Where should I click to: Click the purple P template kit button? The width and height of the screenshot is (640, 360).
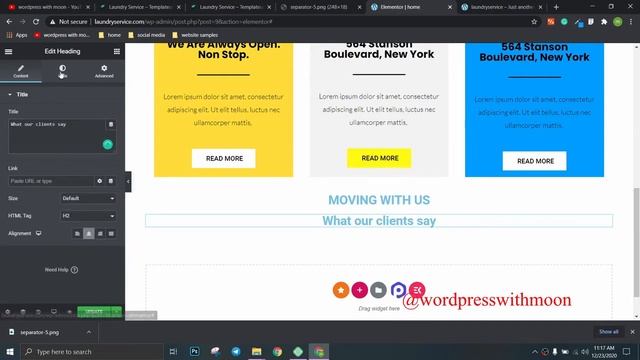[x=398, y=290]
